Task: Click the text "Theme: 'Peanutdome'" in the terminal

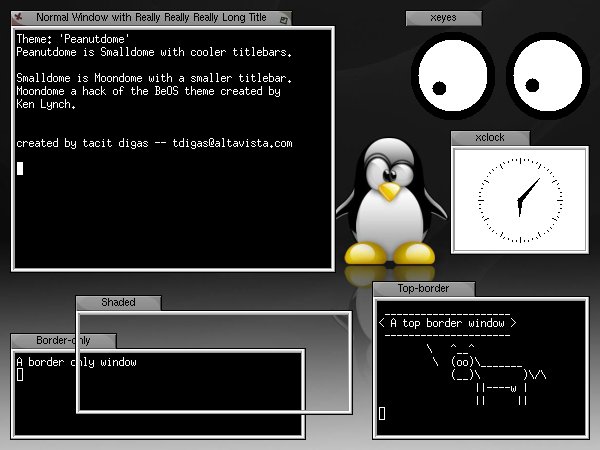Action: click(73, 39)
